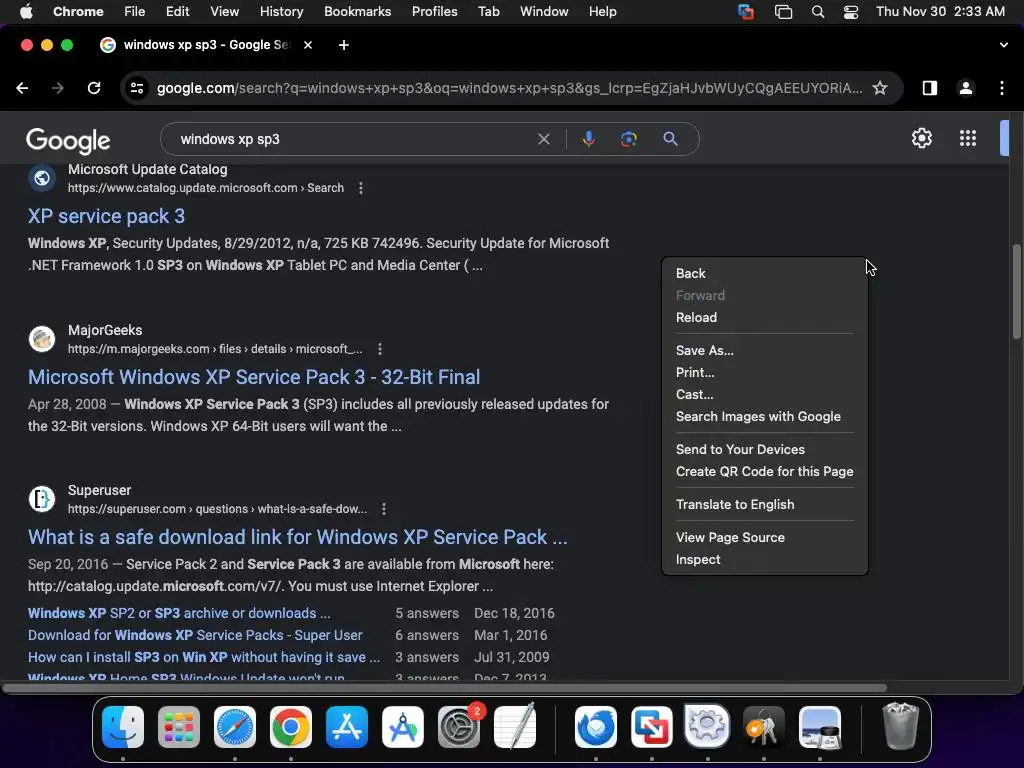Open the three-dot options for the Microsoft Update Catalog result
This screenshot has width=1024, height=768.
360,188
